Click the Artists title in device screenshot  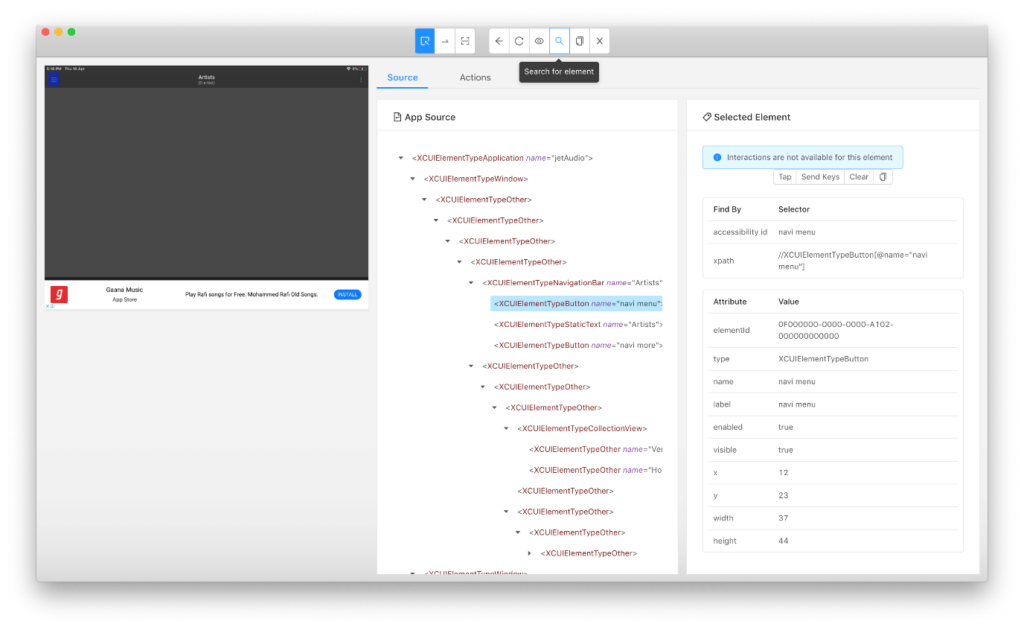[x=206, y=77]
